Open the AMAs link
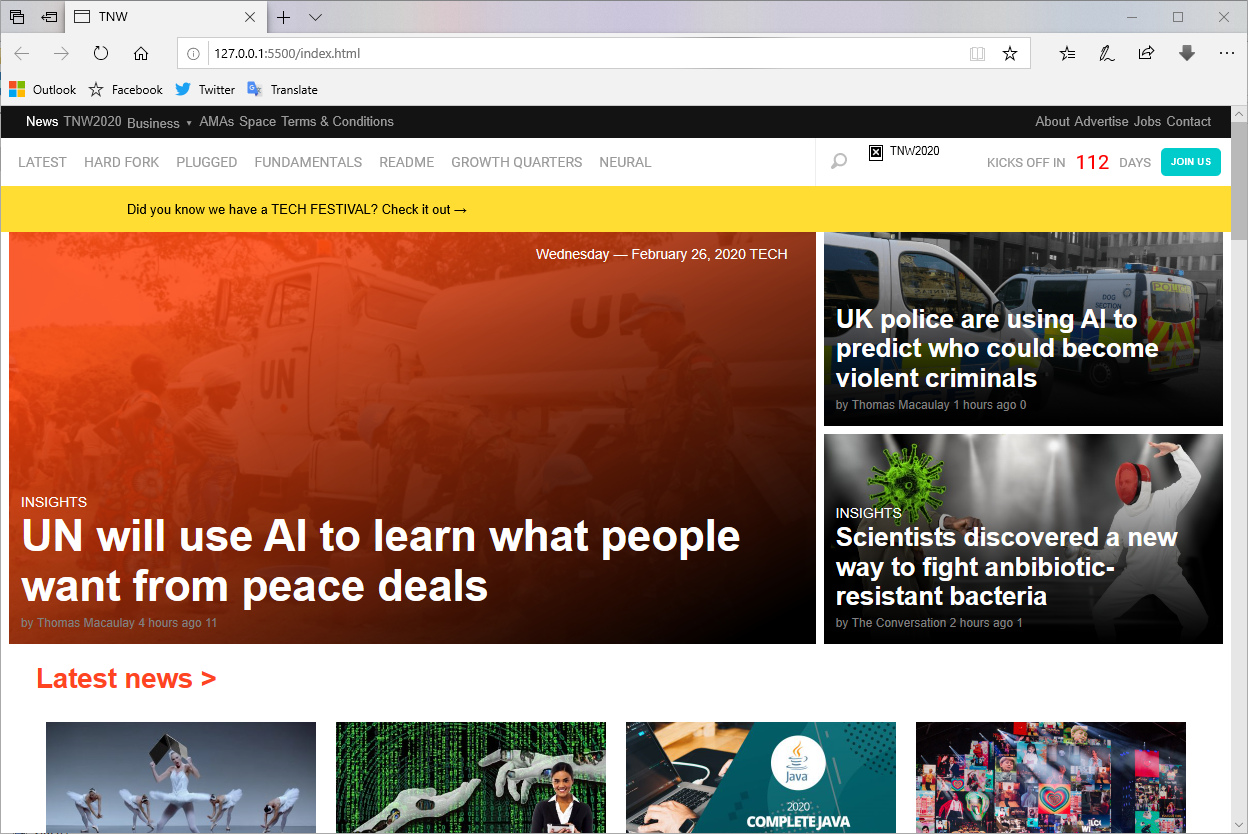The height and width of the screenshot is (834, 1248). click(217, 122)
